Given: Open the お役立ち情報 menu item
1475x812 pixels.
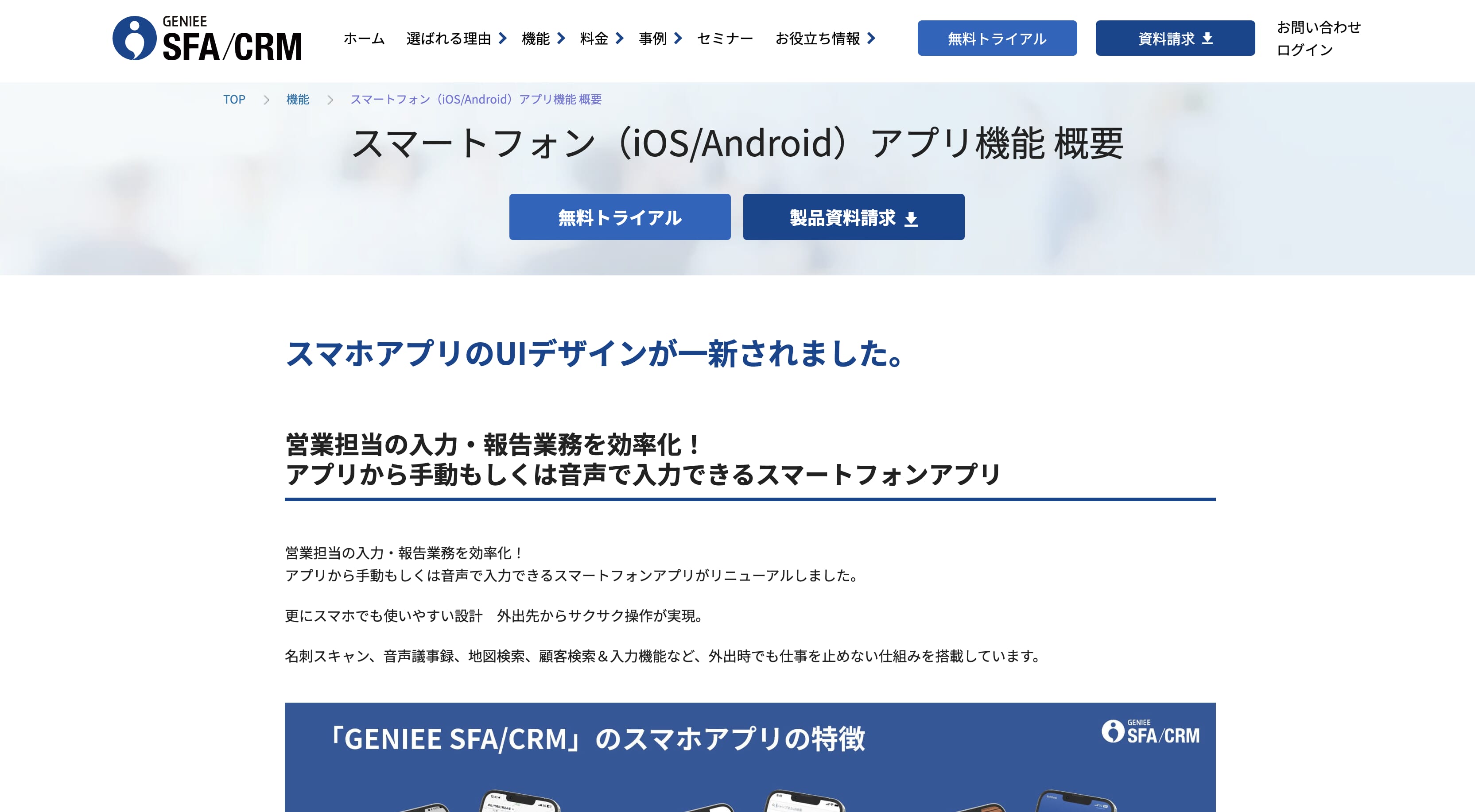Looking at the screenshot, I should click(x=817, y=39).
